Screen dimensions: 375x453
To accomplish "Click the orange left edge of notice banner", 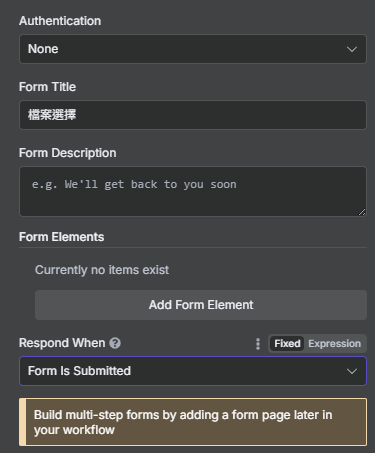I will click(x=23, y=422).
